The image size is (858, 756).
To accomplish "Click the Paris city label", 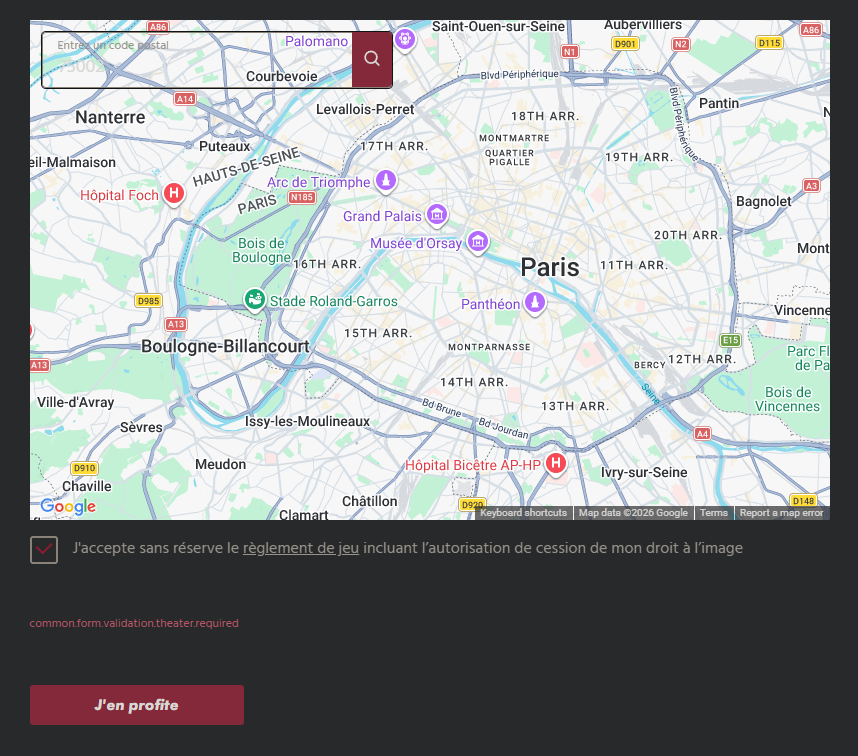I will pyautogui.click(x=549, y=267).
